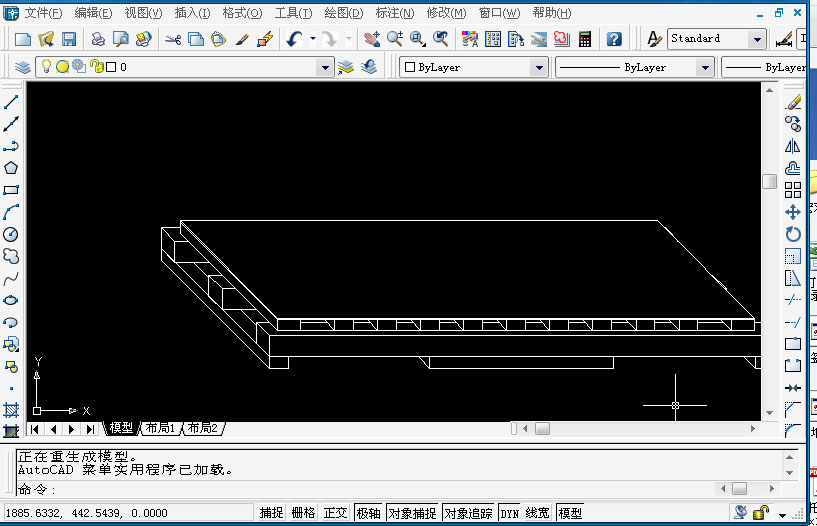The image size is (817, 526).
Task: Toggle 捕捉 snap mode in status bar
Action: pos(271,513)
